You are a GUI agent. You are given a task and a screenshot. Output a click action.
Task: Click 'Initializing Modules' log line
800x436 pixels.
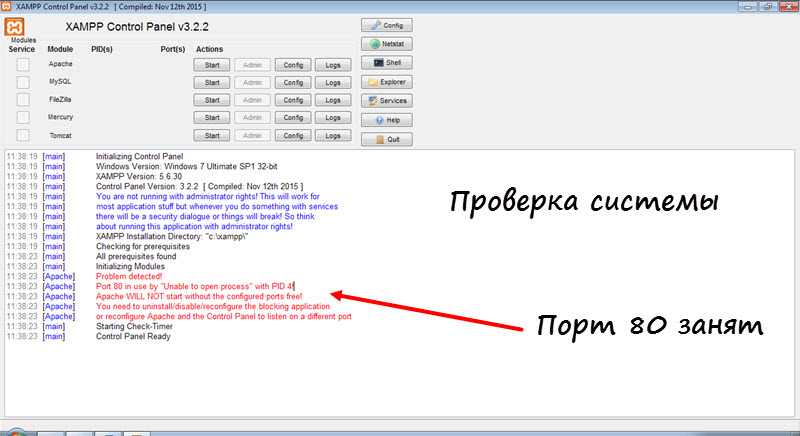(x=130, y=266)
